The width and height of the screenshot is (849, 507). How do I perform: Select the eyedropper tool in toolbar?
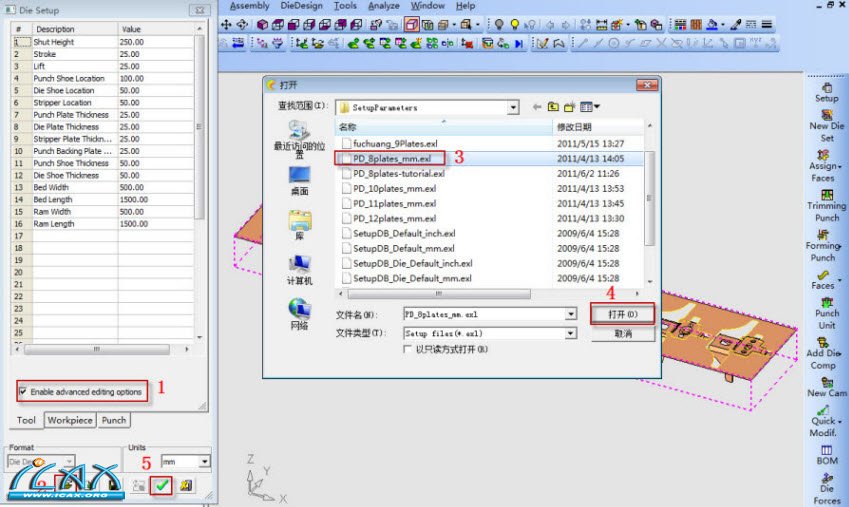(x=735, y=24)
